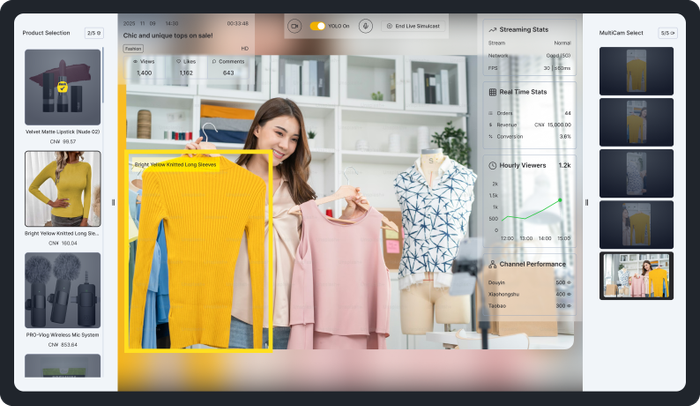The width and height of the screenshot is (700, 406).
Task: Select the Bright Yellow Knitted product thumbnail
Action: pyautogui.click(x=62, y=189)
